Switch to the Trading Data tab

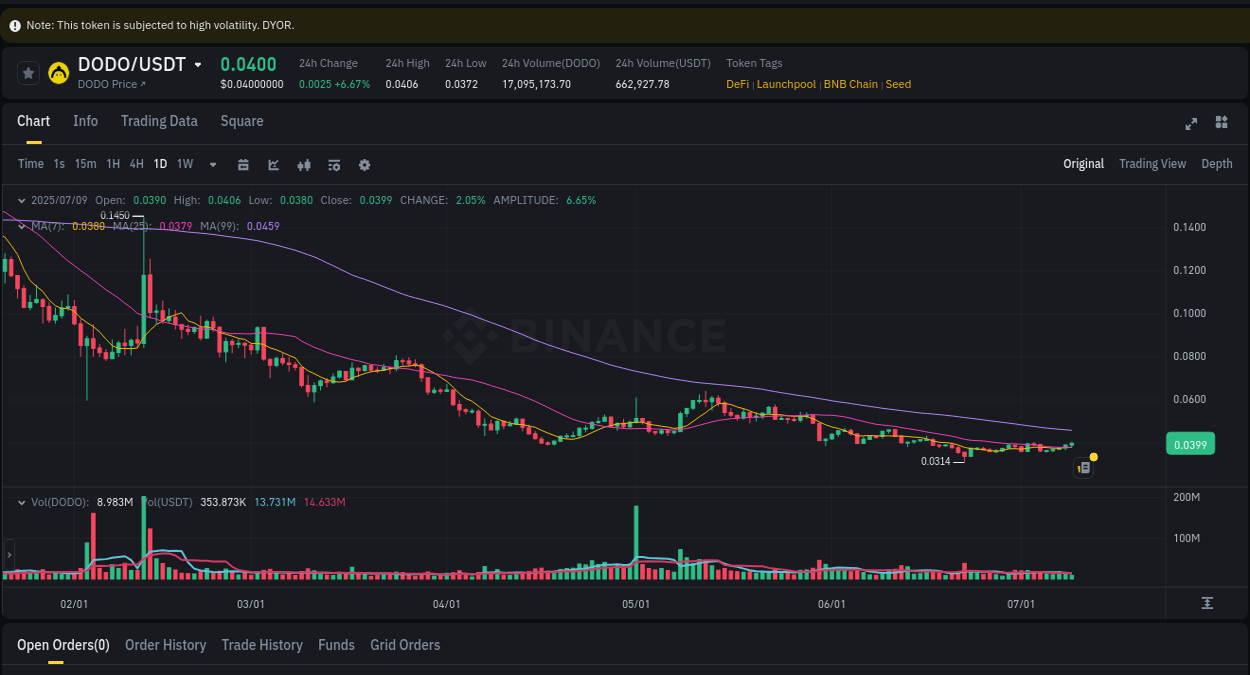point(159,121)
